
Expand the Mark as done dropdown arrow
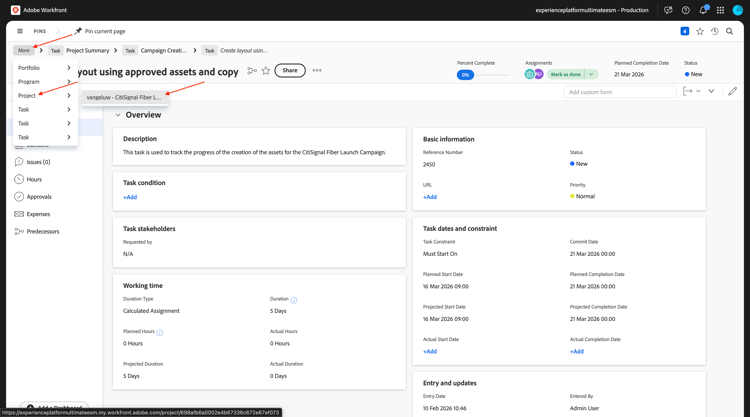[x=592, y=74]
